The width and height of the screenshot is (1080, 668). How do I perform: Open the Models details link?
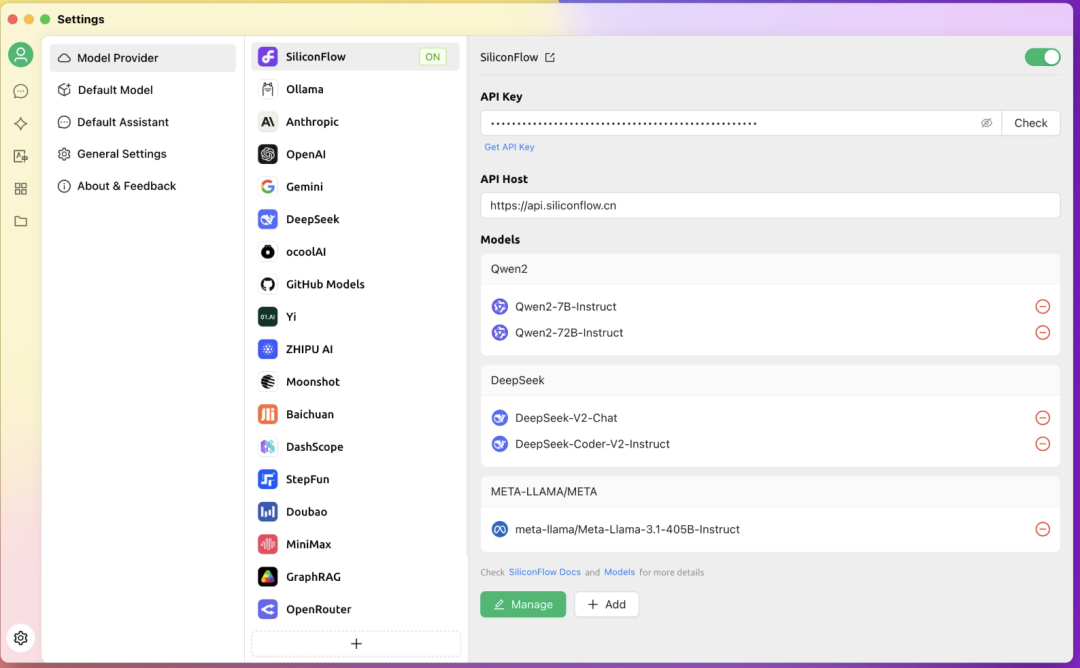point(619,572)
